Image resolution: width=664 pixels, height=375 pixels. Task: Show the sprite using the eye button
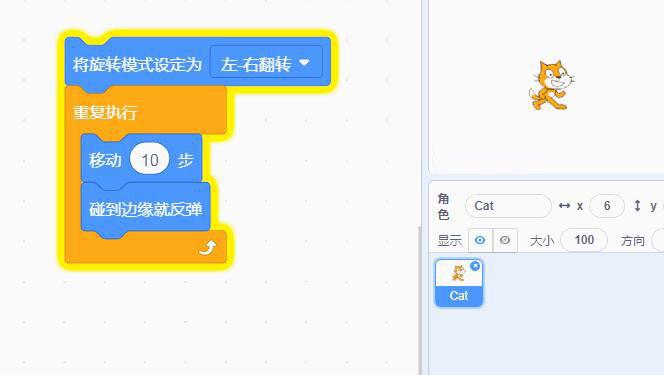pos(480,240)
